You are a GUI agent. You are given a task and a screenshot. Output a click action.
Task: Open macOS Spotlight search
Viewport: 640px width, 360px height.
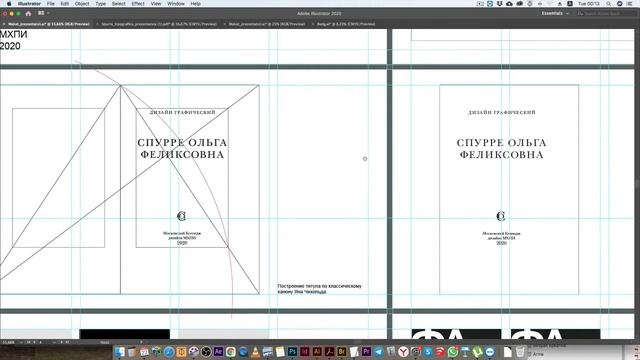click(x=608, y=4)
